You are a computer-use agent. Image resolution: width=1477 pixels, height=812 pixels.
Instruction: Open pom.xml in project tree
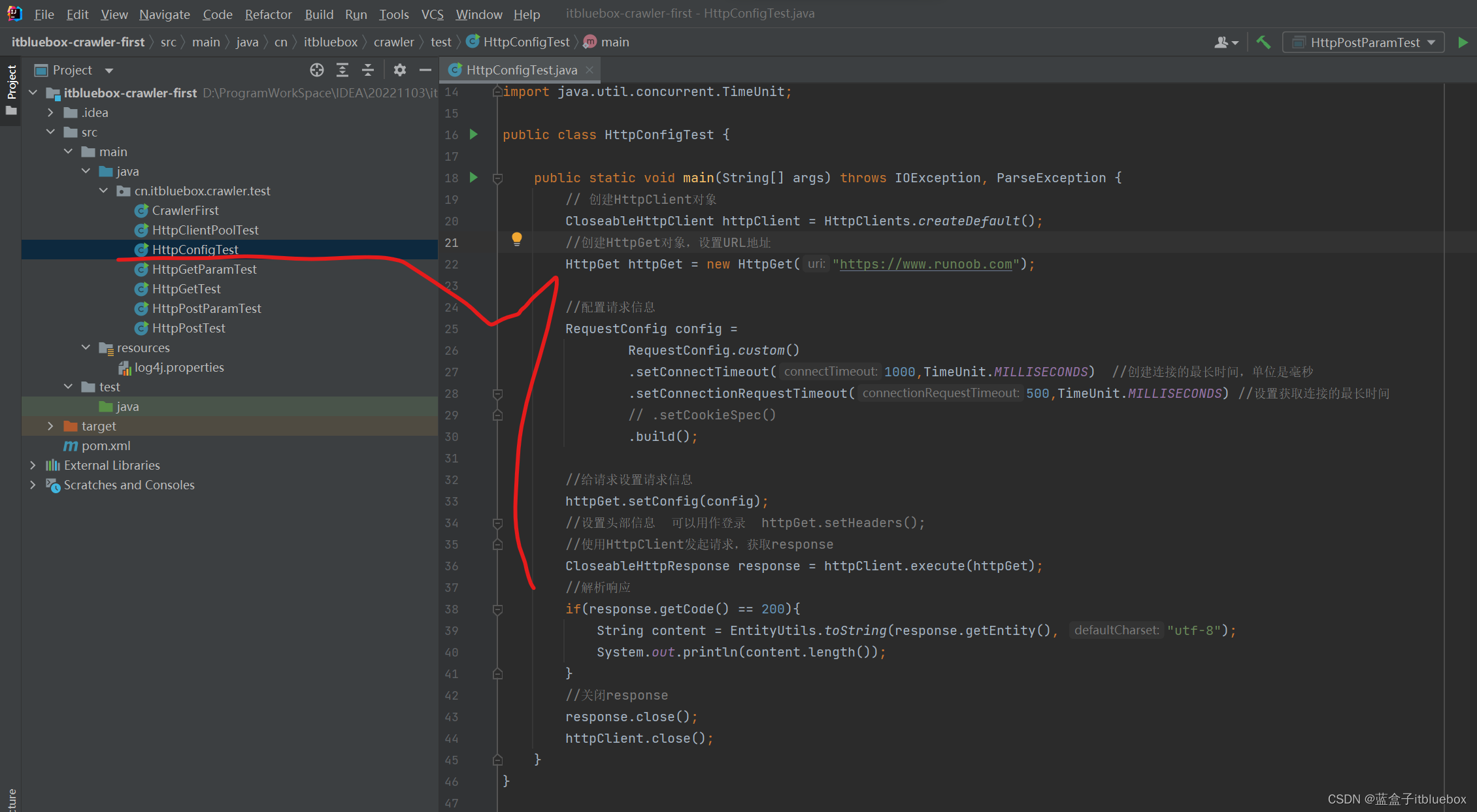[106, 446]
